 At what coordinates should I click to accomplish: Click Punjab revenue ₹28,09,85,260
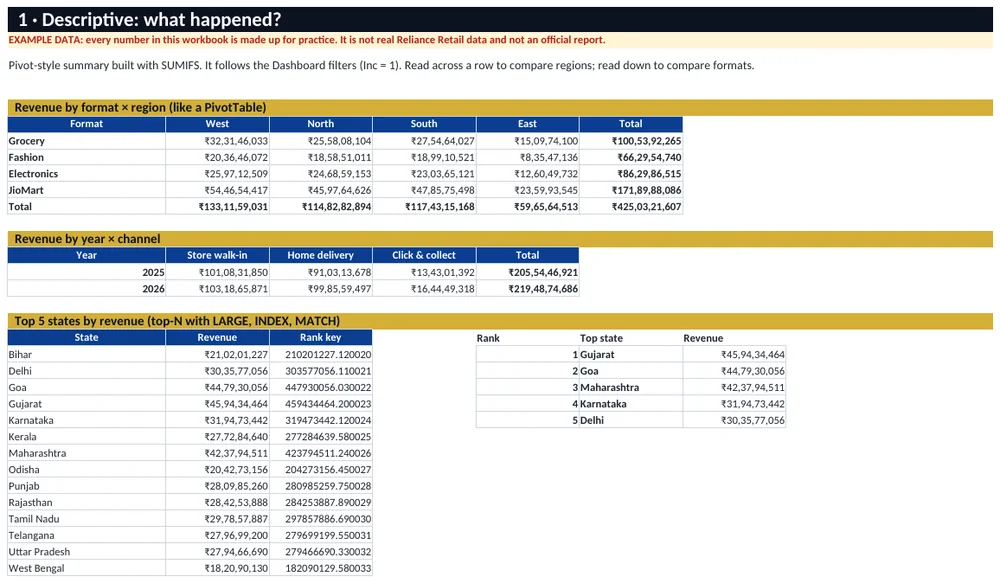tap(217, 486)
